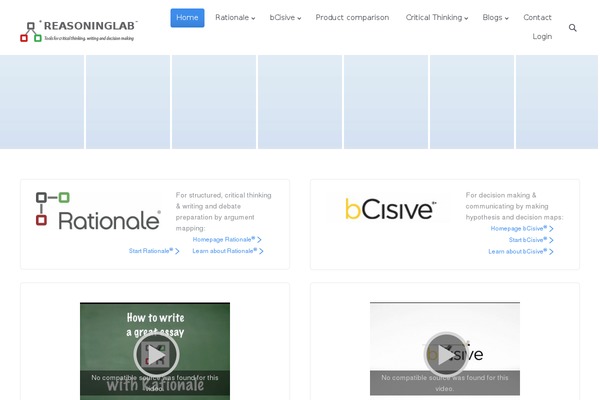The height and width of the screenshot is (400, 600).
Task: Click the Login link
Action: point(542,37)
